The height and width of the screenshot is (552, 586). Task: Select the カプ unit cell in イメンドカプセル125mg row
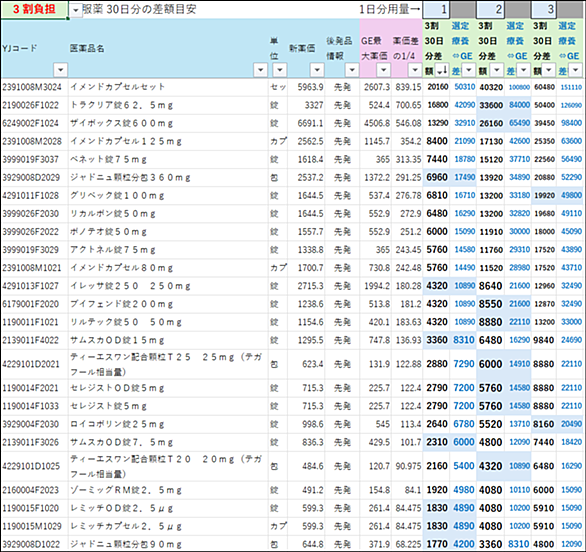(278, 141)
